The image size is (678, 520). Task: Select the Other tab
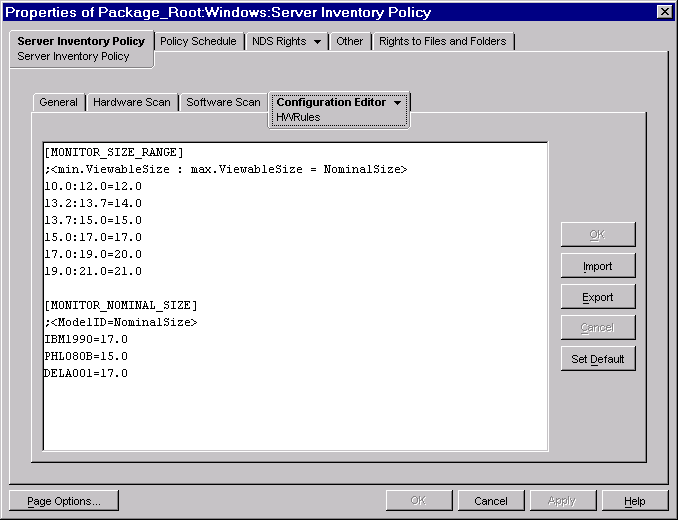click(x=349, y=41)
